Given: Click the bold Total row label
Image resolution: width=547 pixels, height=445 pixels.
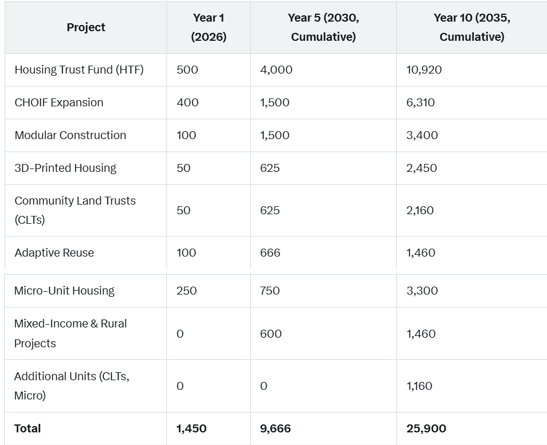Looking at the screenshot, I should pos(27,428).
